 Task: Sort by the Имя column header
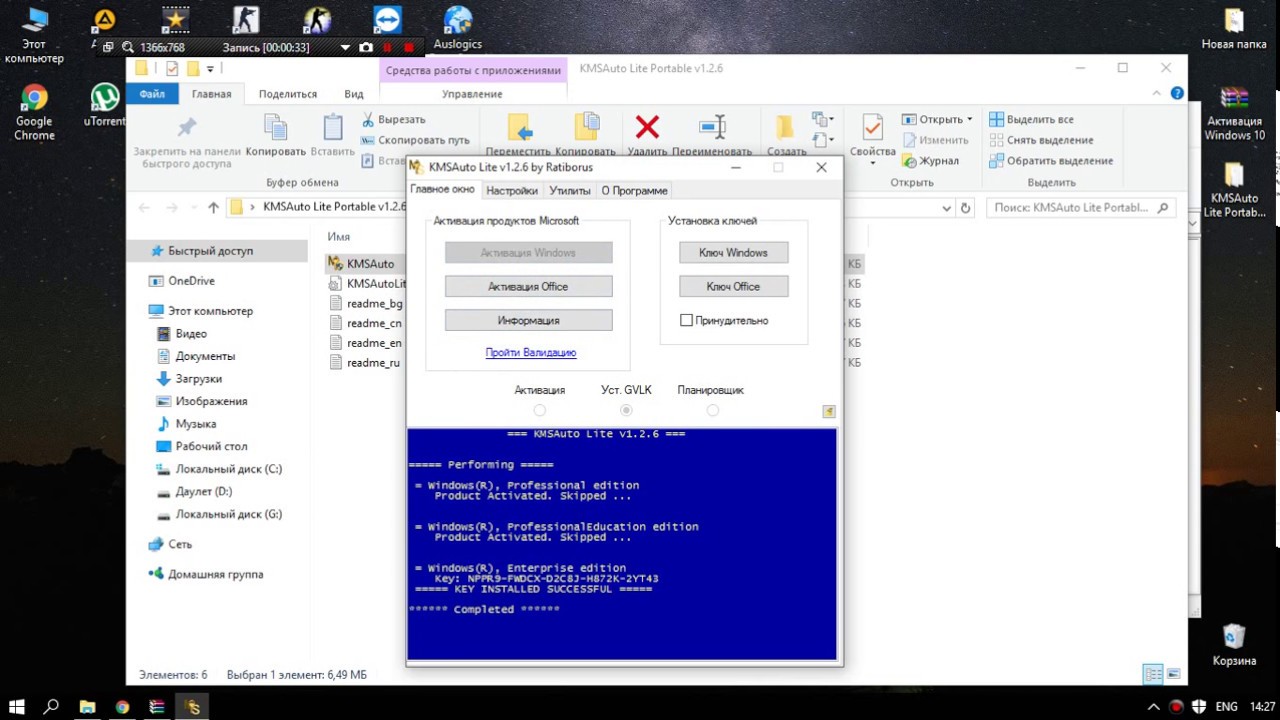tap(339, 237)
